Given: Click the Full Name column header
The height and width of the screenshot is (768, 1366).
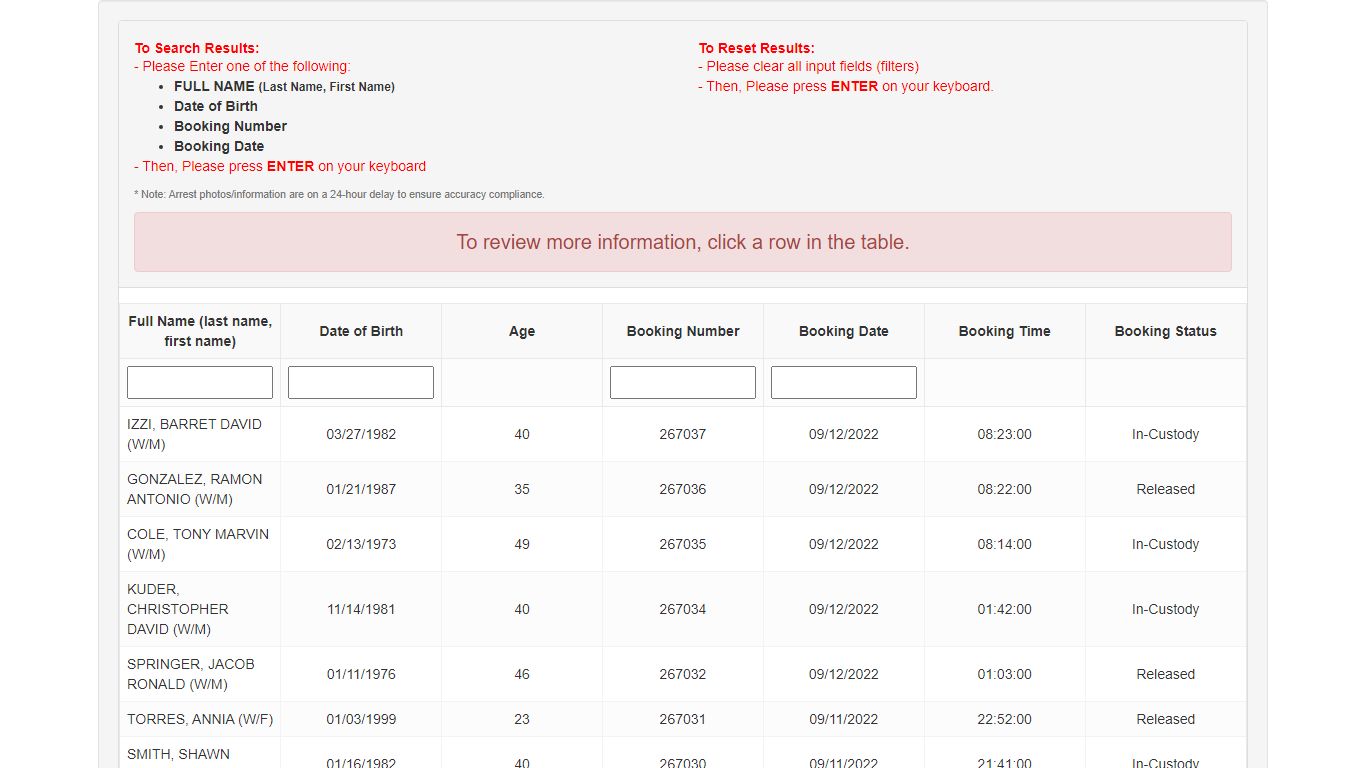Looking at the screenshot, I should pos(200,331).
